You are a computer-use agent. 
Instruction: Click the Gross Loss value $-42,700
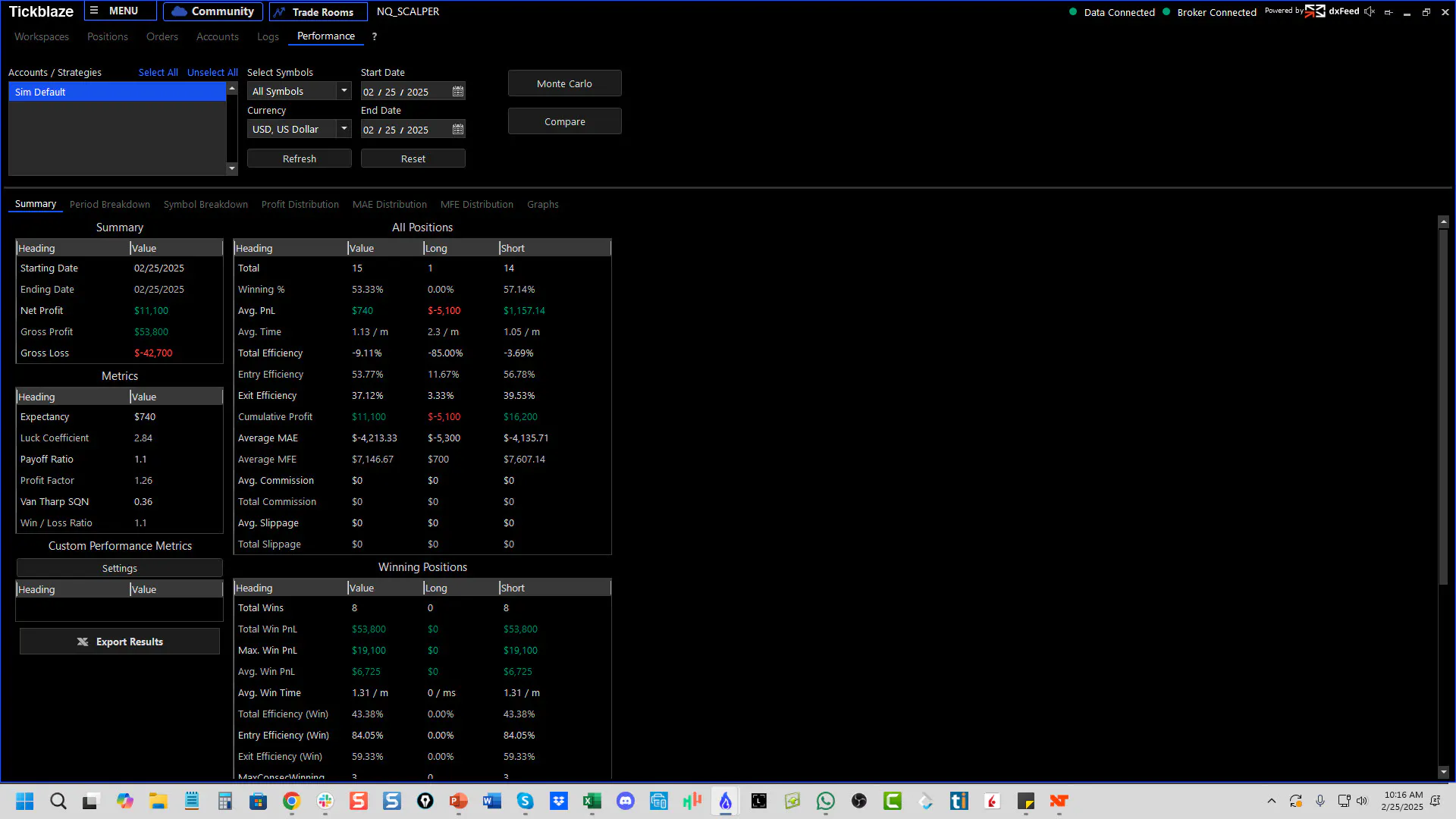coord(153,353)
